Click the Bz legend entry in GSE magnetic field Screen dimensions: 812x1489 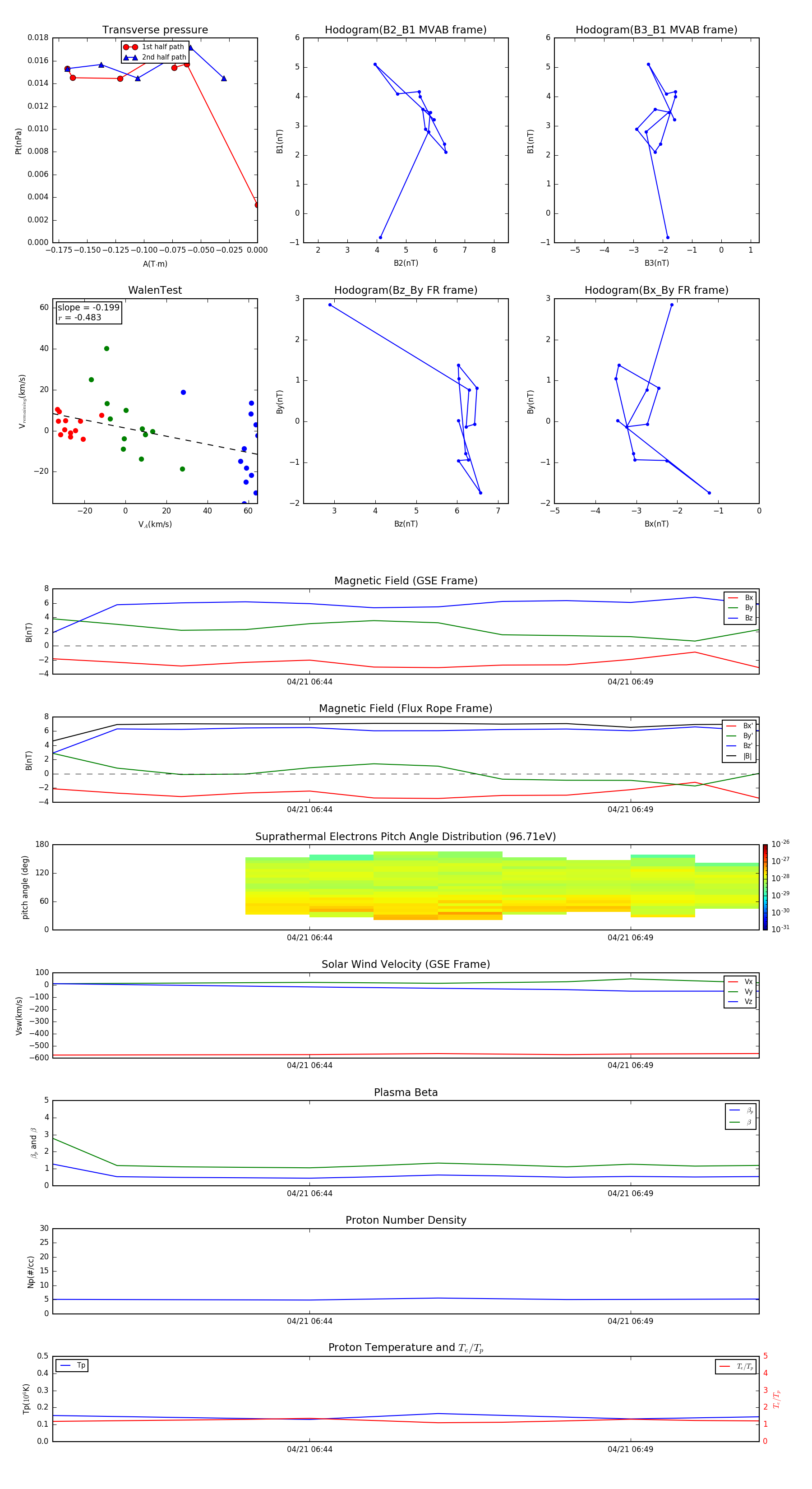[x=740, y=618]
